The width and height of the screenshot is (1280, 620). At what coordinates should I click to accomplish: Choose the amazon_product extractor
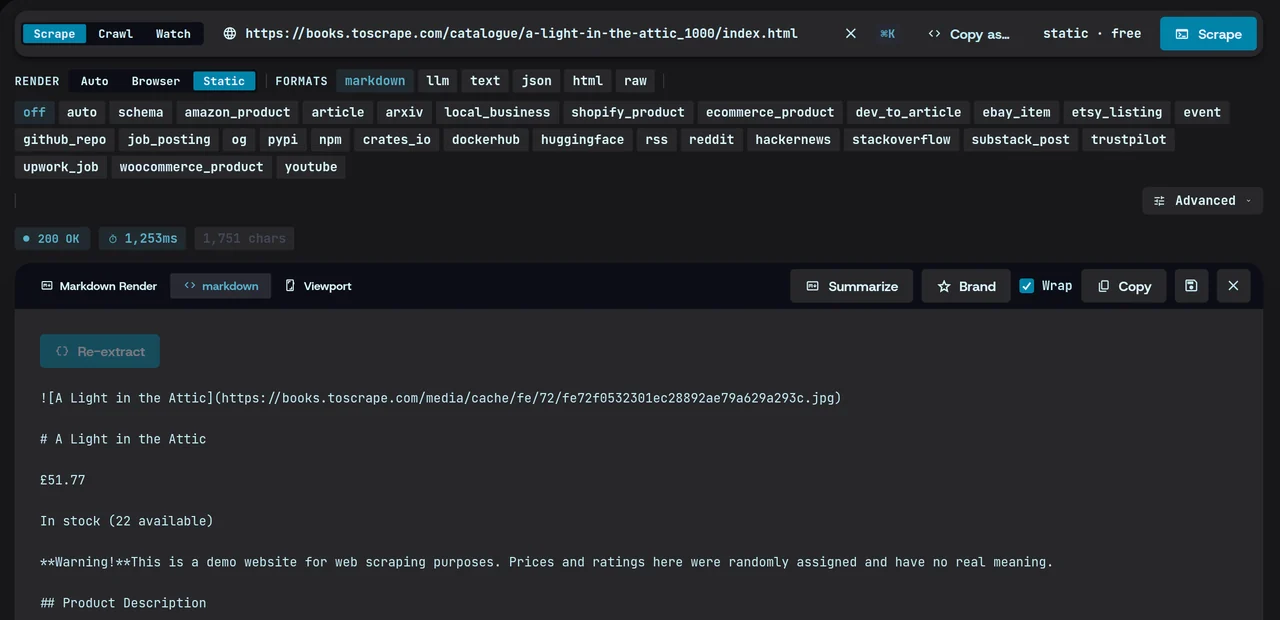point(237,112)
